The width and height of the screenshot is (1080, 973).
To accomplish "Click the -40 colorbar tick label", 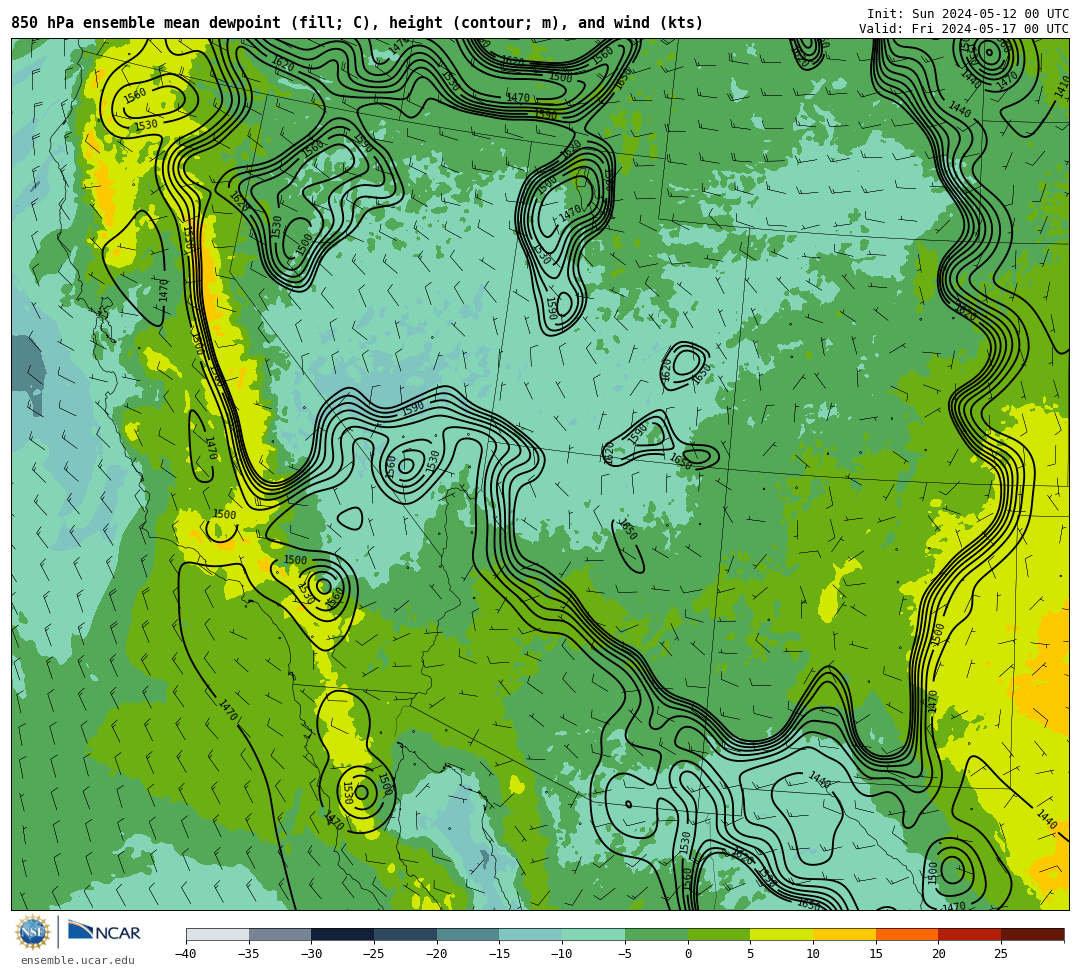I will click(x=186, y=954).
